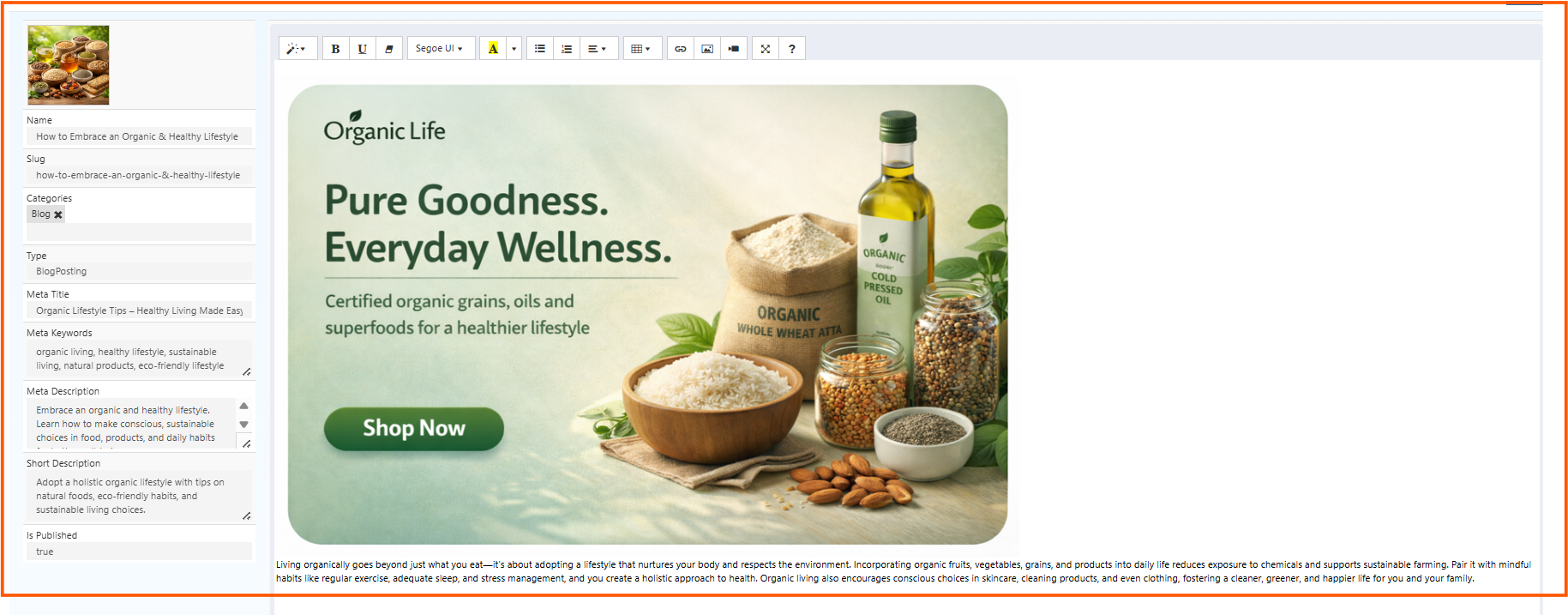Open the insert table dropdown
Screen dimensions: 1568x615
click(642, 49)
